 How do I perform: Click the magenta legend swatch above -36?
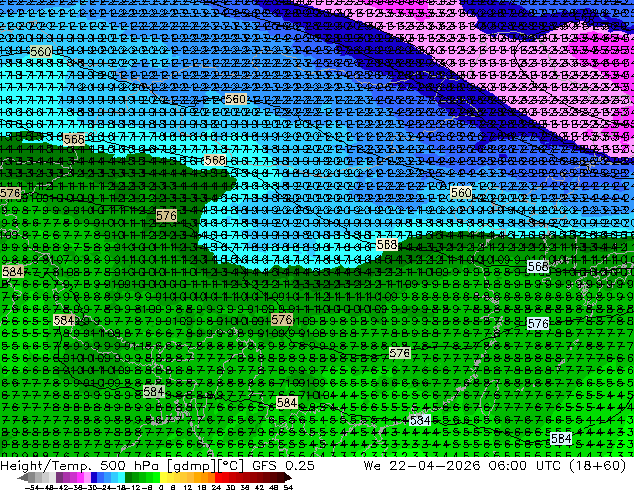click(80, 478)
